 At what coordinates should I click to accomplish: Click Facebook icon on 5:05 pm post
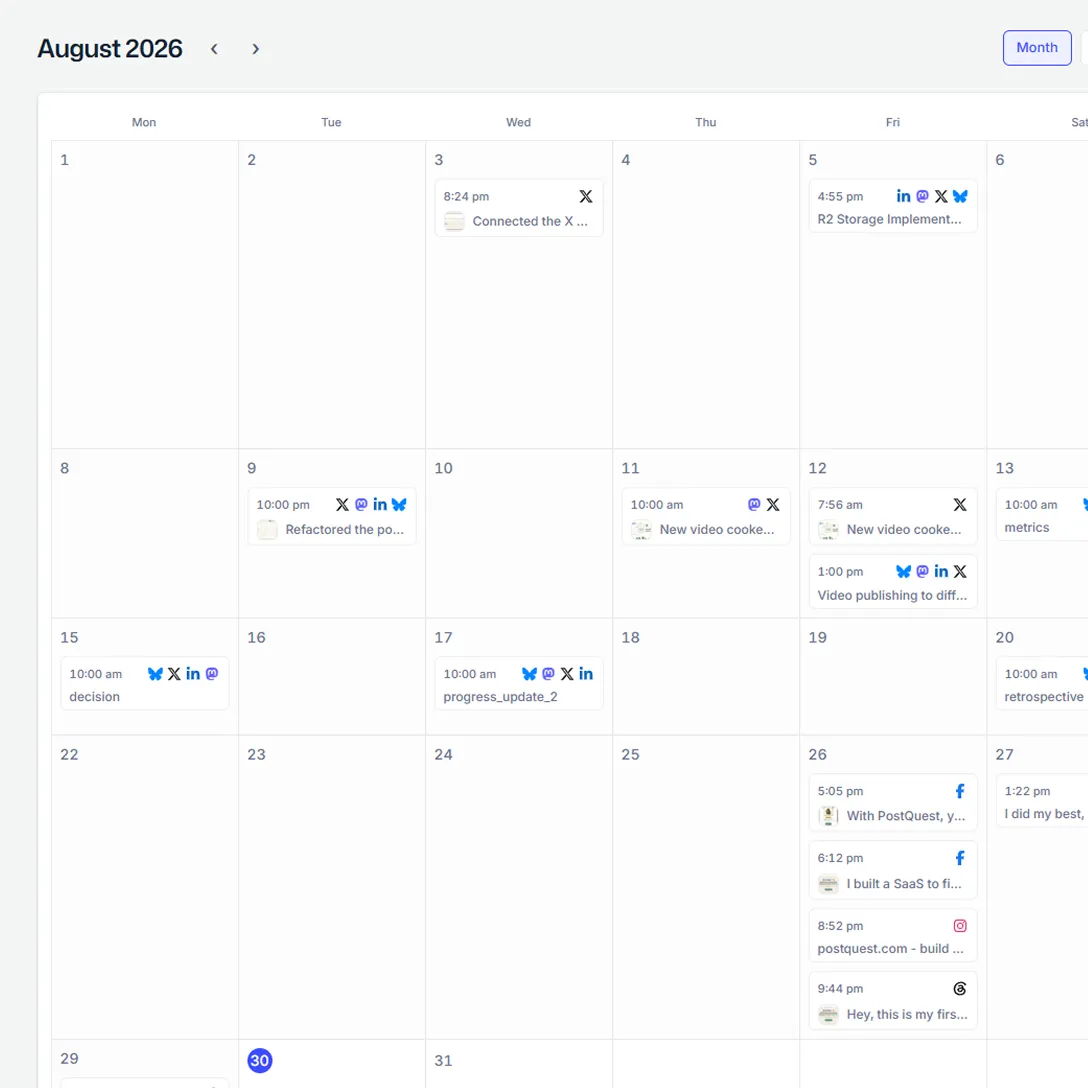[x=960, y=791]
